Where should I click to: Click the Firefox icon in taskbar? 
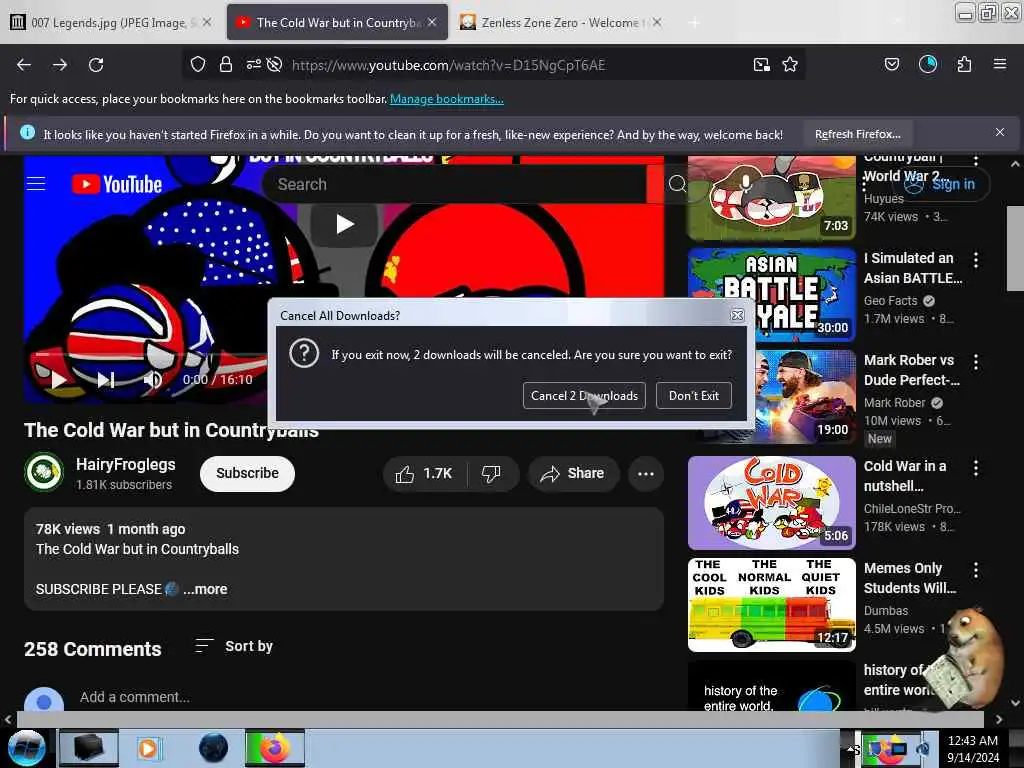point(275,748)
